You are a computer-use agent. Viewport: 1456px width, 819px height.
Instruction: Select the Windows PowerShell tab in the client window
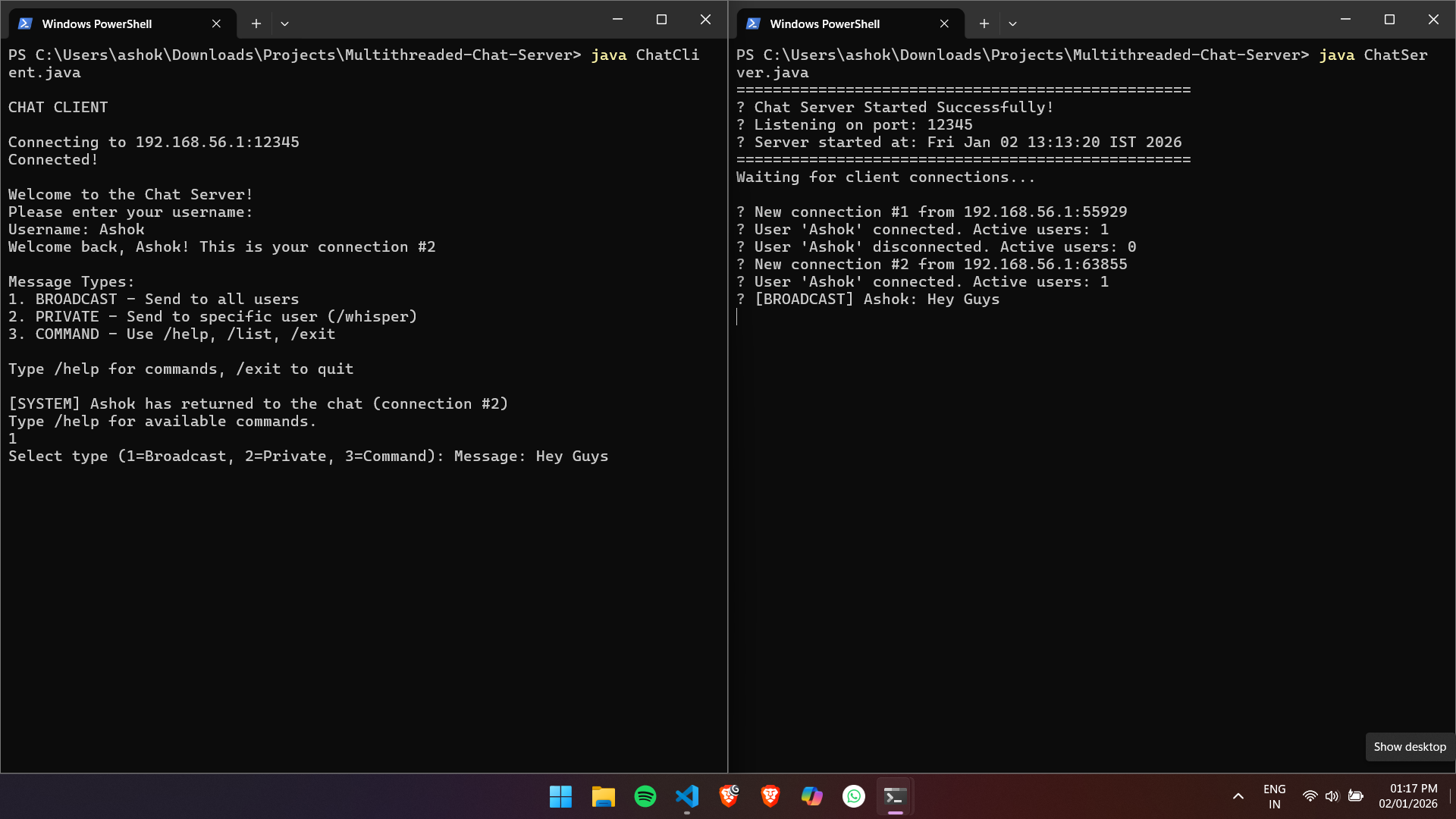[x=106, y=24]
